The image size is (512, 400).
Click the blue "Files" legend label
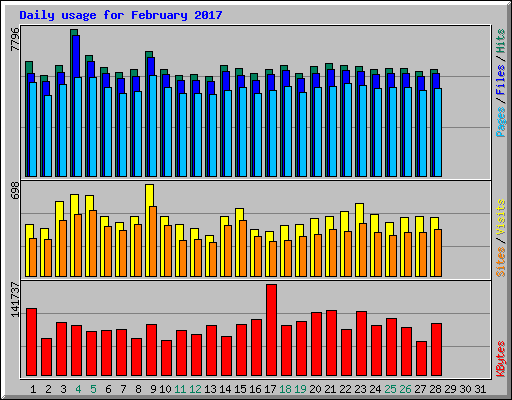point(500,80)
